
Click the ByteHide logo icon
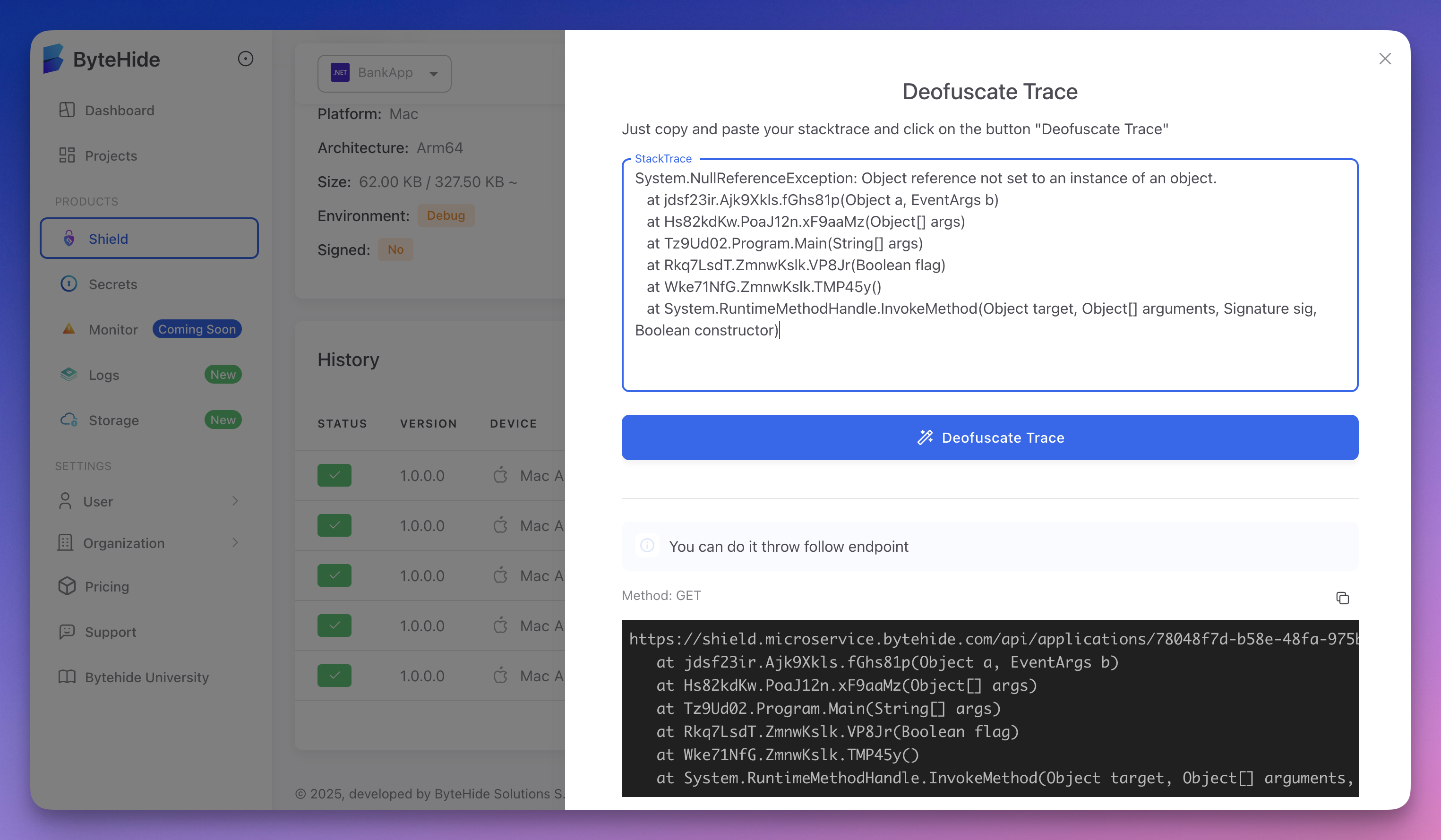click(x=53, y=59)
